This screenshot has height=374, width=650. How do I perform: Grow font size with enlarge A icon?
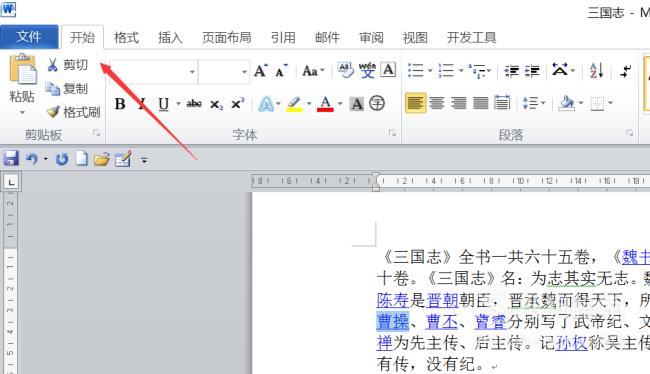click(261, 70)
